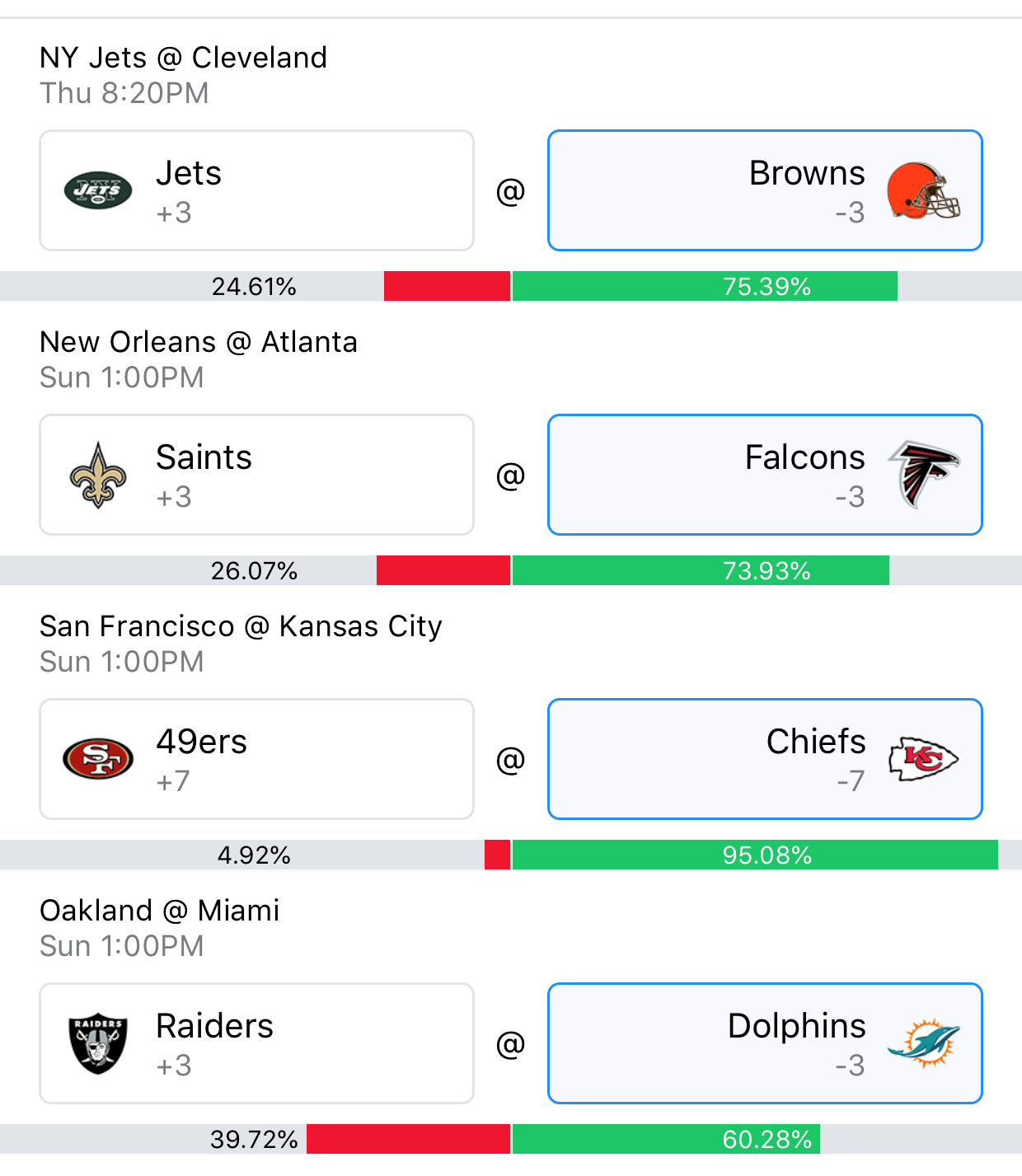The width and height of the screenshot is (1022, 1176).
Task: Tap the Kansas City Chiefs arrowhead logo
Action: (x=923, y=759)
